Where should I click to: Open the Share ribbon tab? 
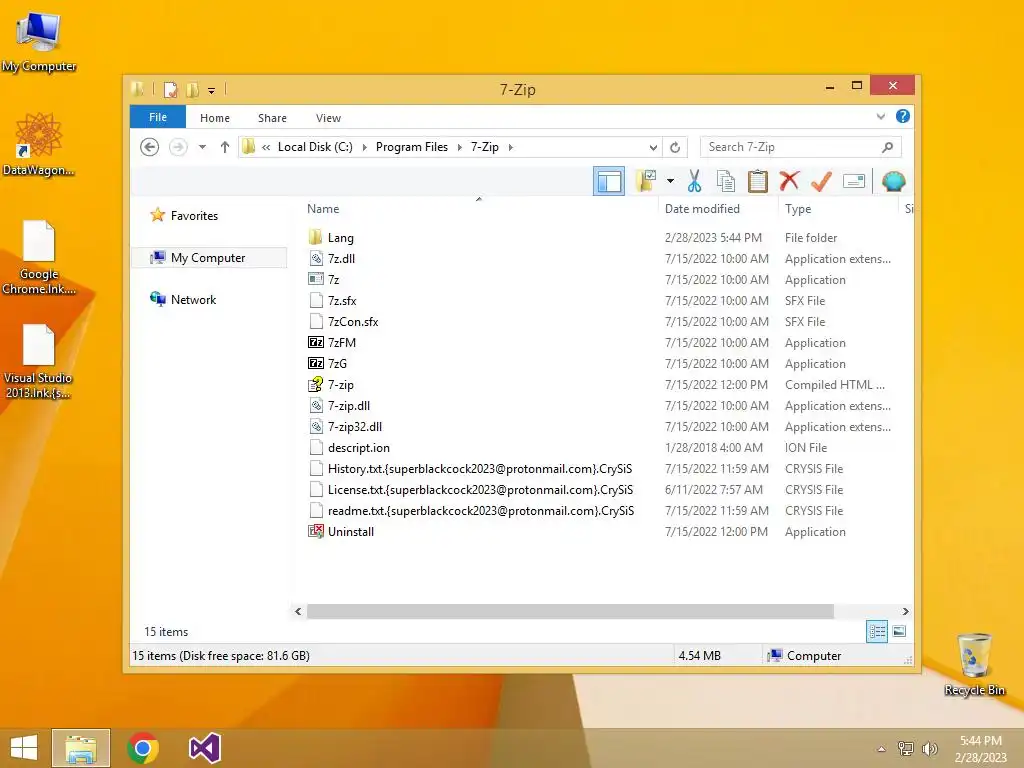click(x=272, y=118)
